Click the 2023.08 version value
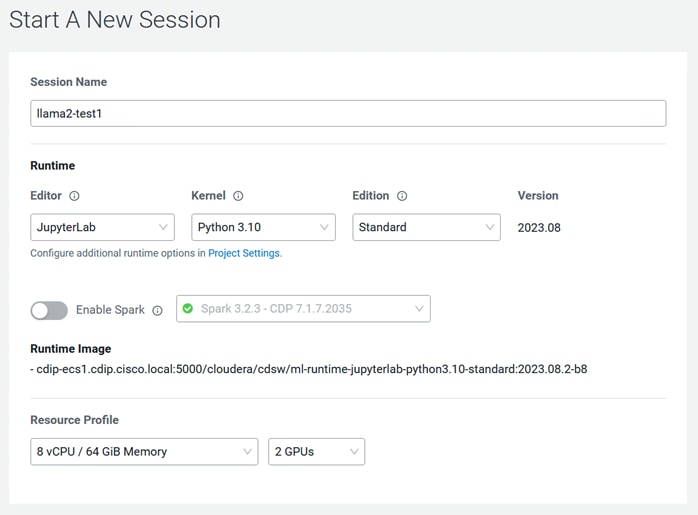 click(x=539, y=227)
